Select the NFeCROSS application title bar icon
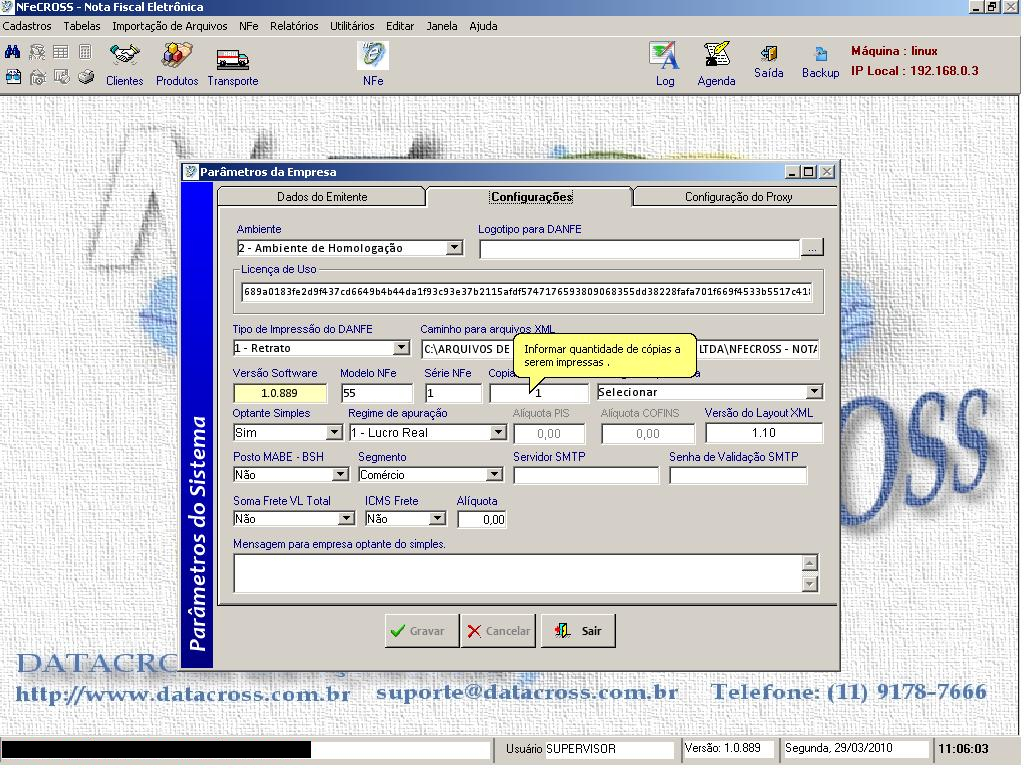 point(7,7)
